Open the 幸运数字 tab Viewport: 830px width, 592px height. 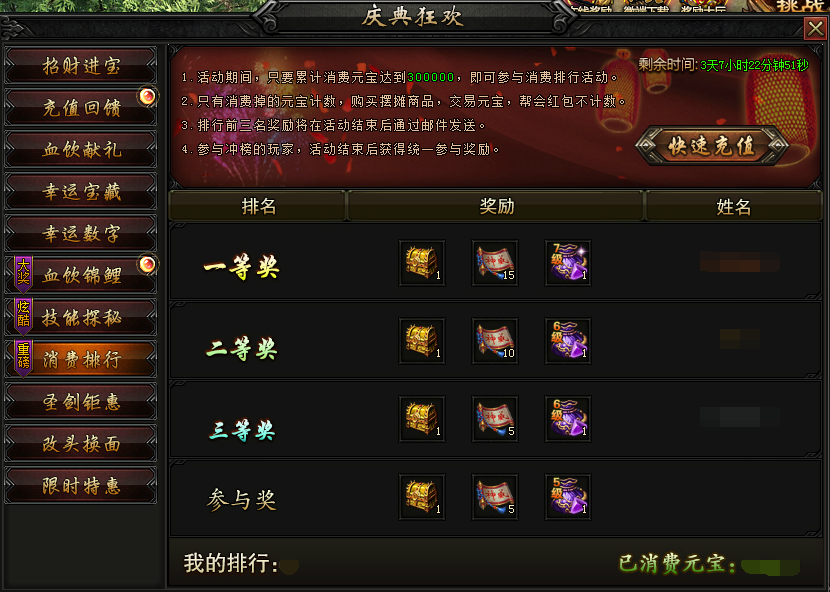pos(81,234)
